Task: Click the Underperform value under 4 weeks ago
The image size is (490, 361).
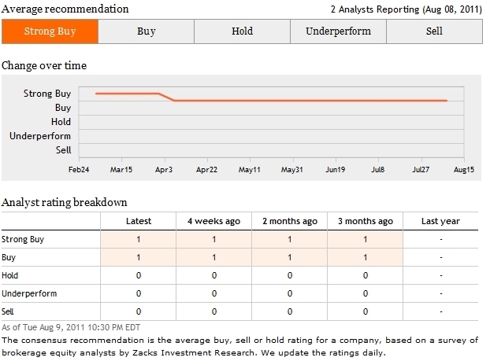Action: point(214,294)
